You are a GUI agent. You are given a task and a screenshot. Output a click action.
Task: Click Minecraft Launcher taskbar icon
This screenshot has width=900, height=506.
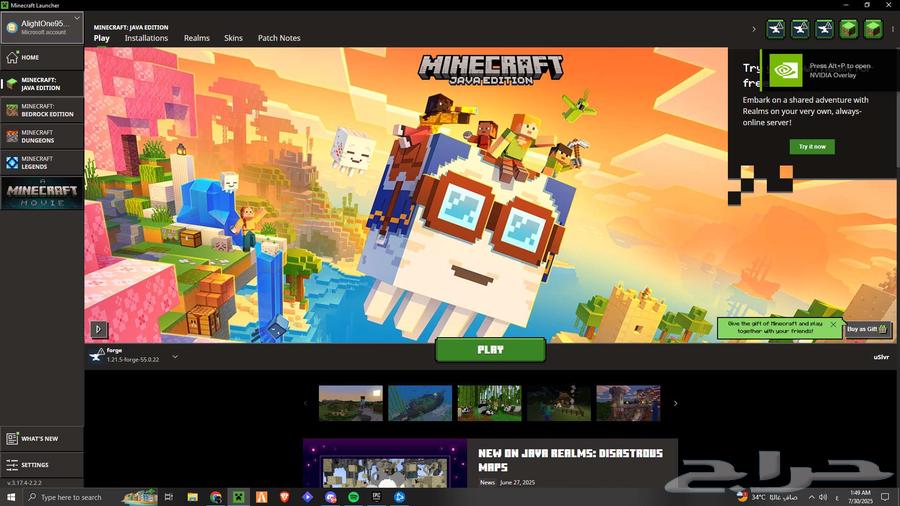(238, 497)
